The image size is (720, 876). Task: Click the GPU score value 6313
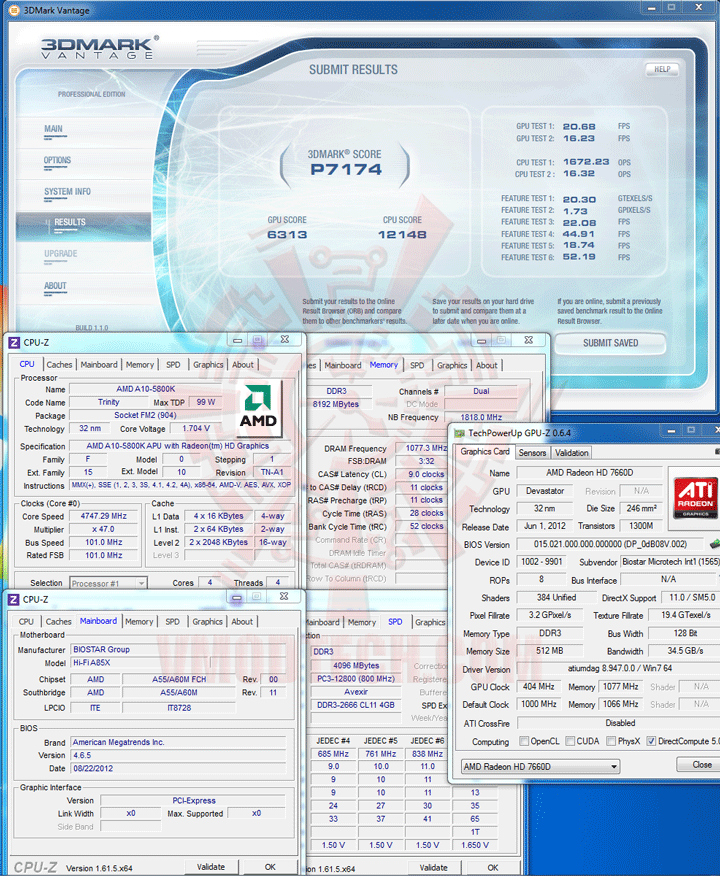(287, 235)
